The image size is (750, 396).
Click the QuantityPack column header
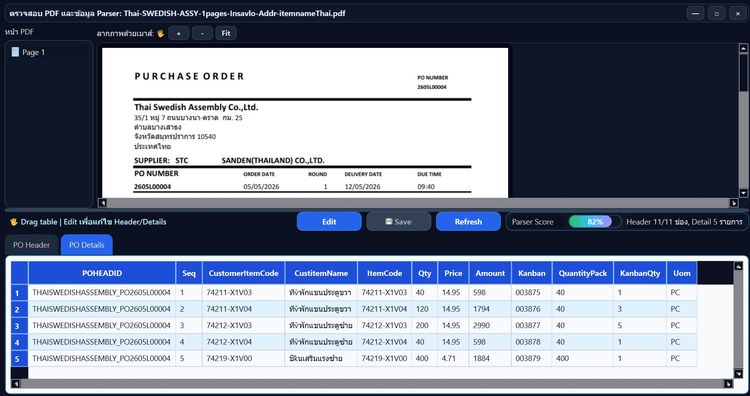pos(583,273)
